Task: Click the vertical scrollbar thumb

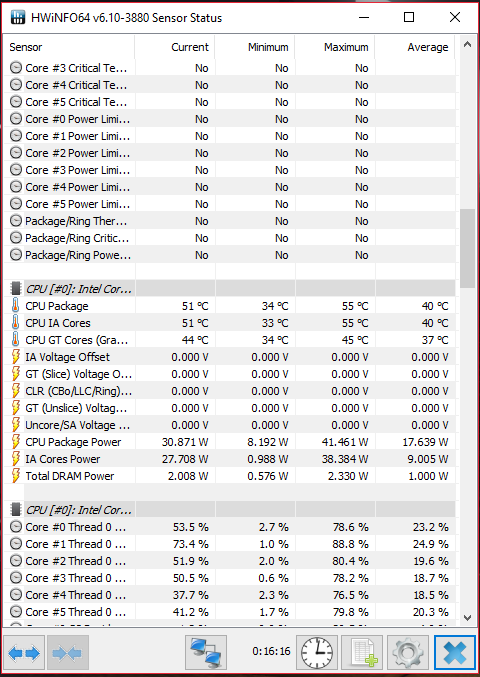Action: point(467,248)
